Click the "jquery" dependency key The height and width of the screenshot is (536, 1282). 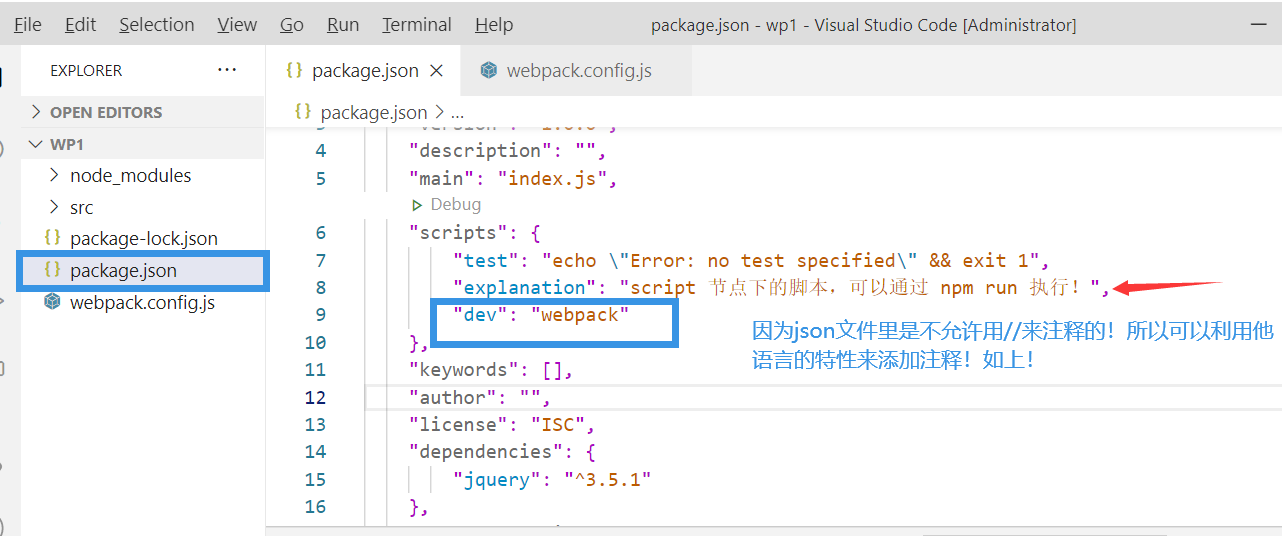pos(496,479)
